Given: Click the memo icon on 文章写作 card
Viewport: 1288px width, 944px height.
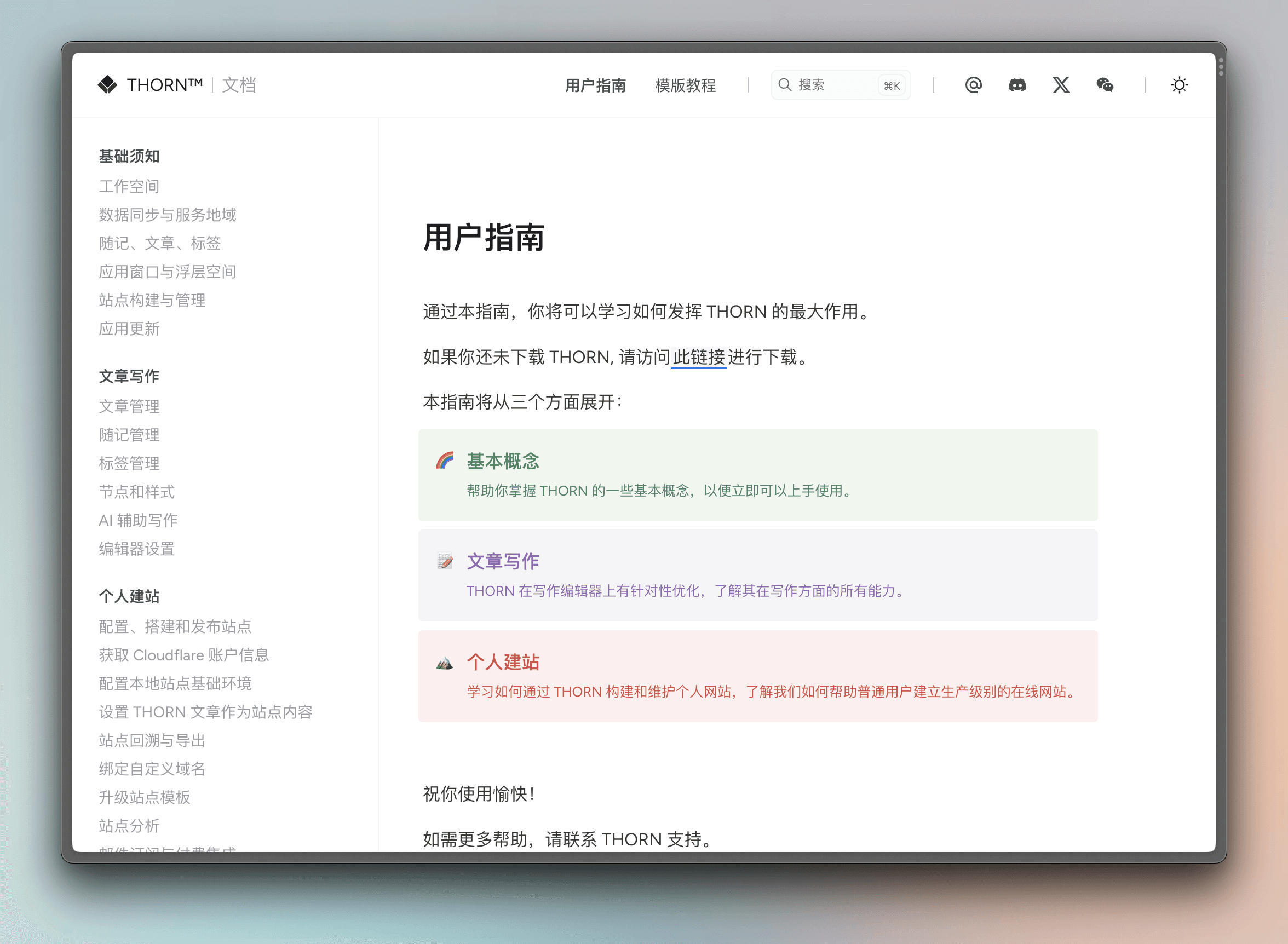Looking at the screenshot, I should [445, 561].
